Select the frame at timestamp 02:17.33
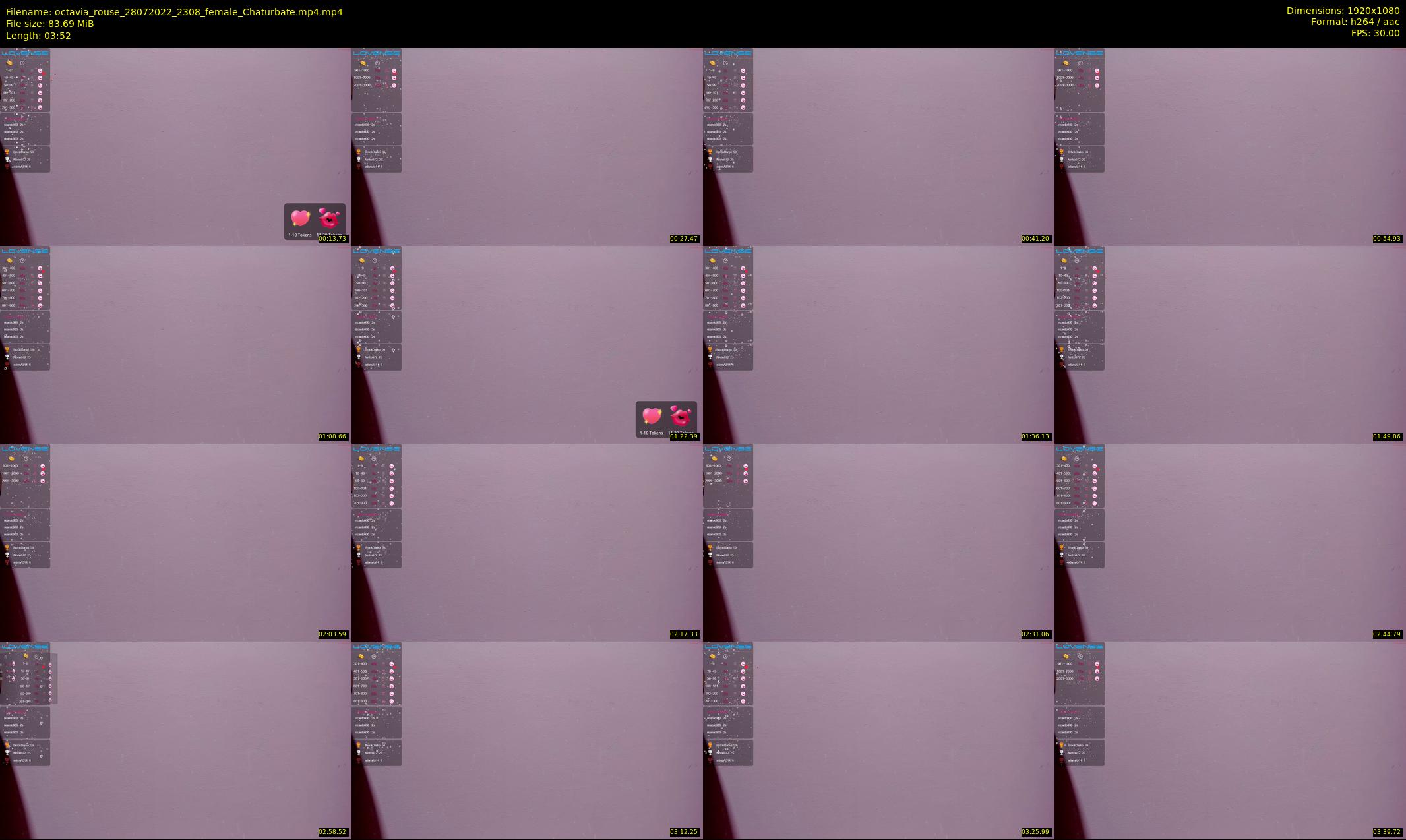Screen dimensions: 1406x840 point(527,542)
